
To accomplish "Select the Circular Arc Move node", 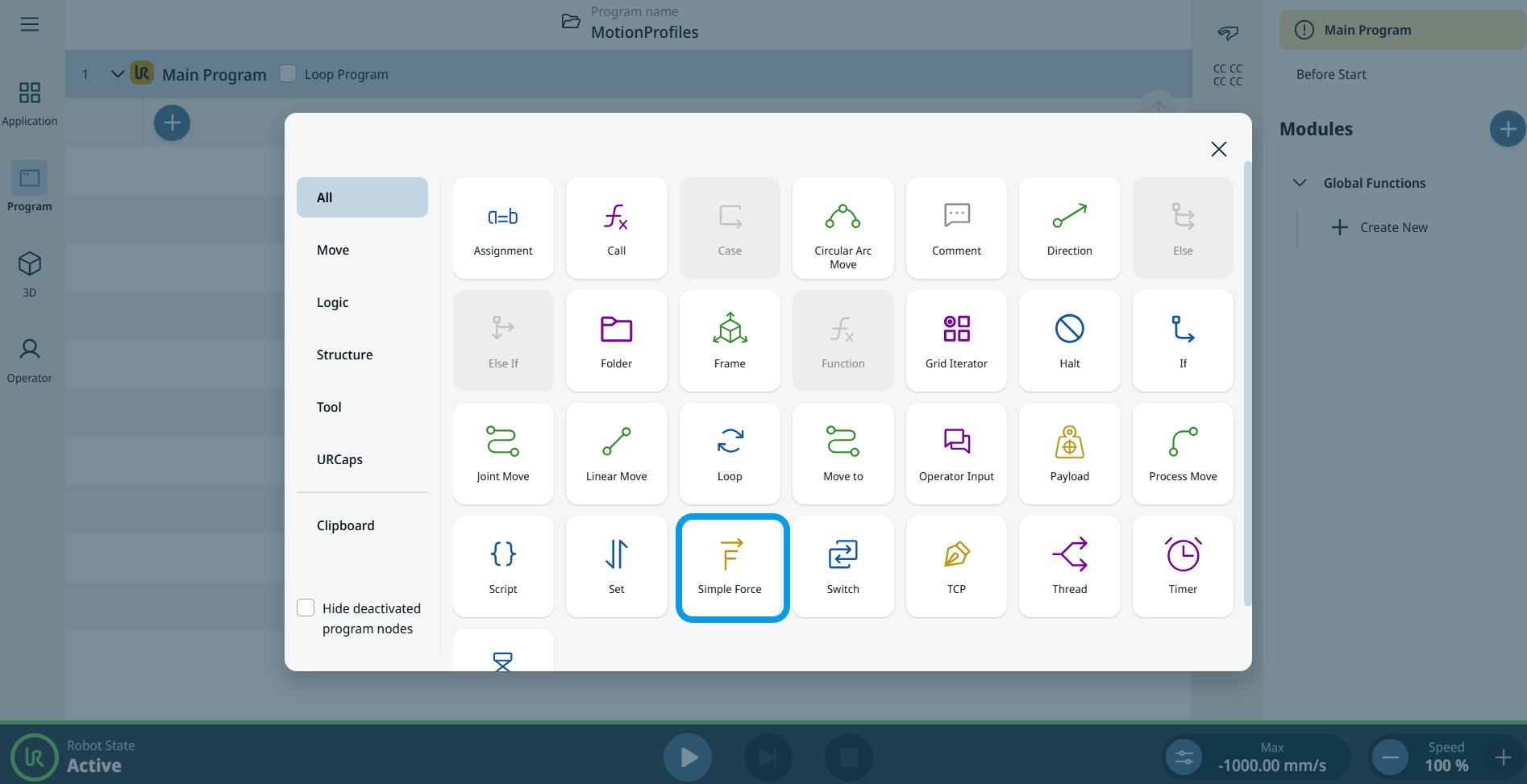I will tap(843, 228).
